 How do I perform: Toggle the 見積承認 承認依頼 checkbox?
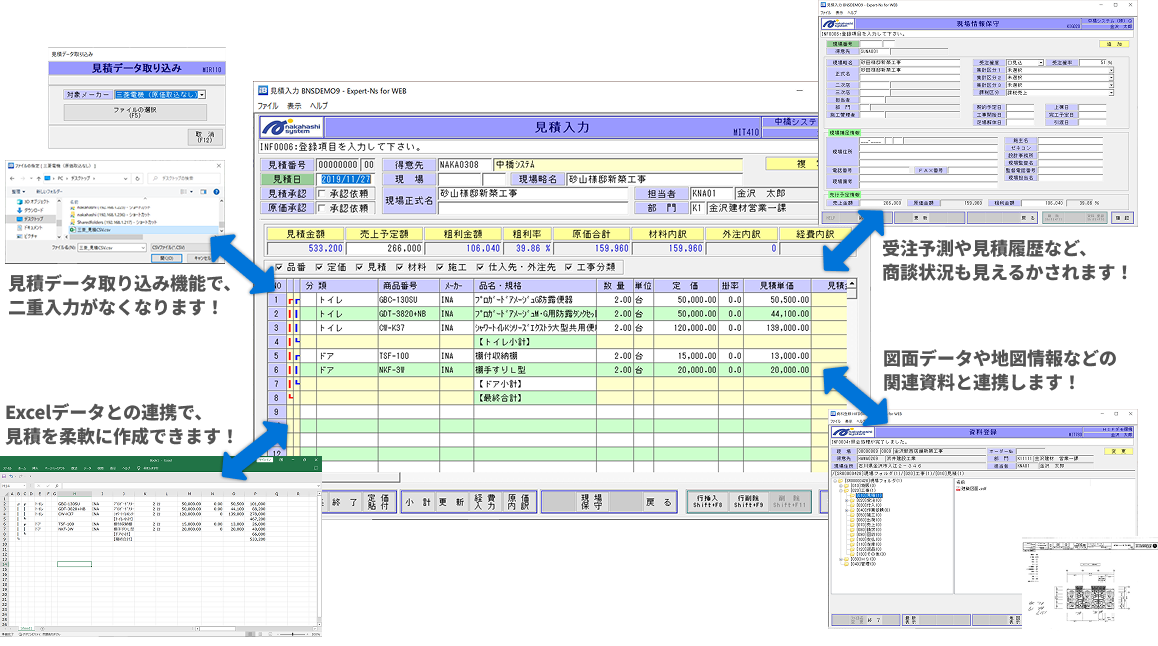[x=322, y=194]
